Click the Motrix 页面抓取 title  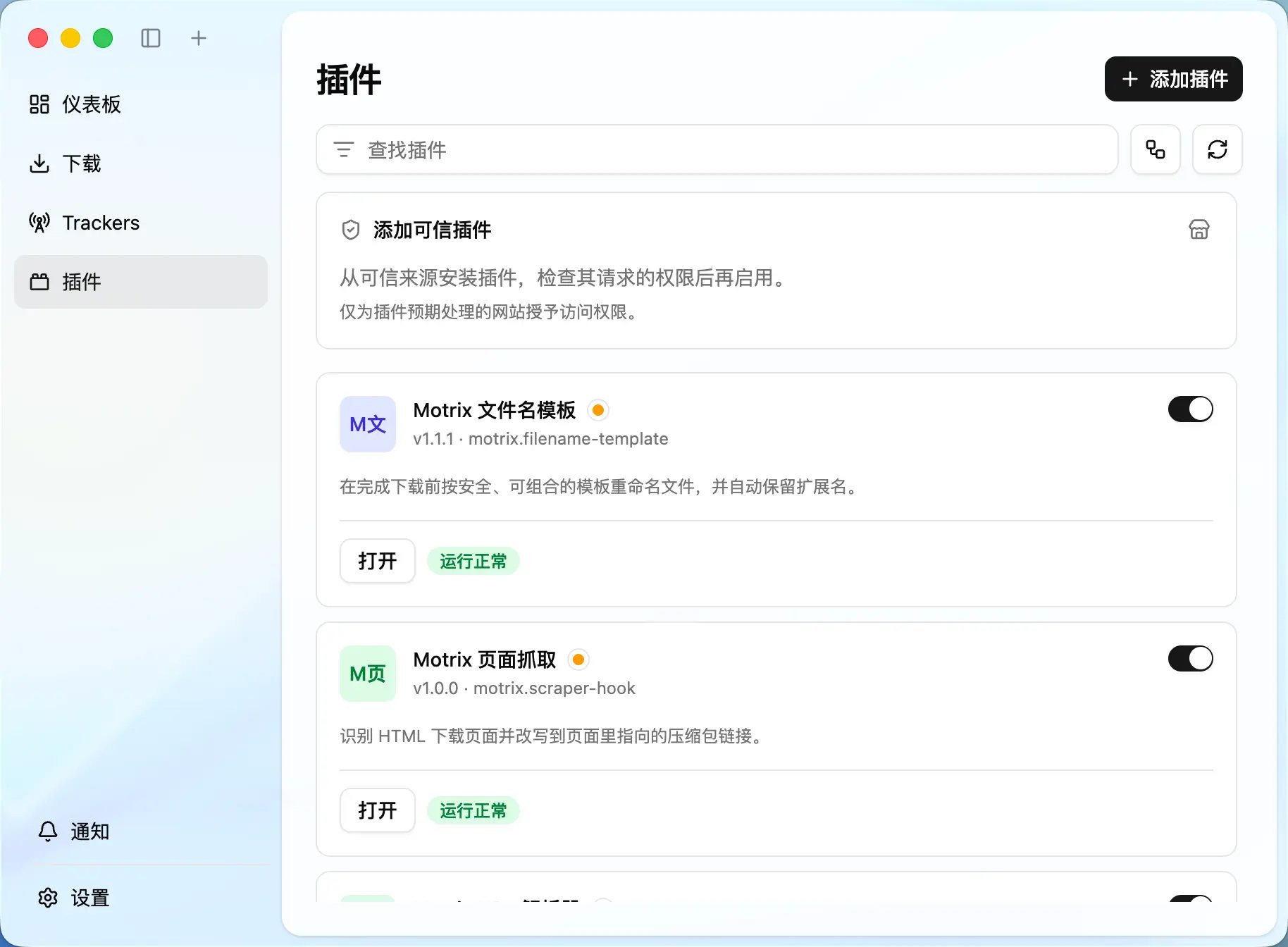485,660
